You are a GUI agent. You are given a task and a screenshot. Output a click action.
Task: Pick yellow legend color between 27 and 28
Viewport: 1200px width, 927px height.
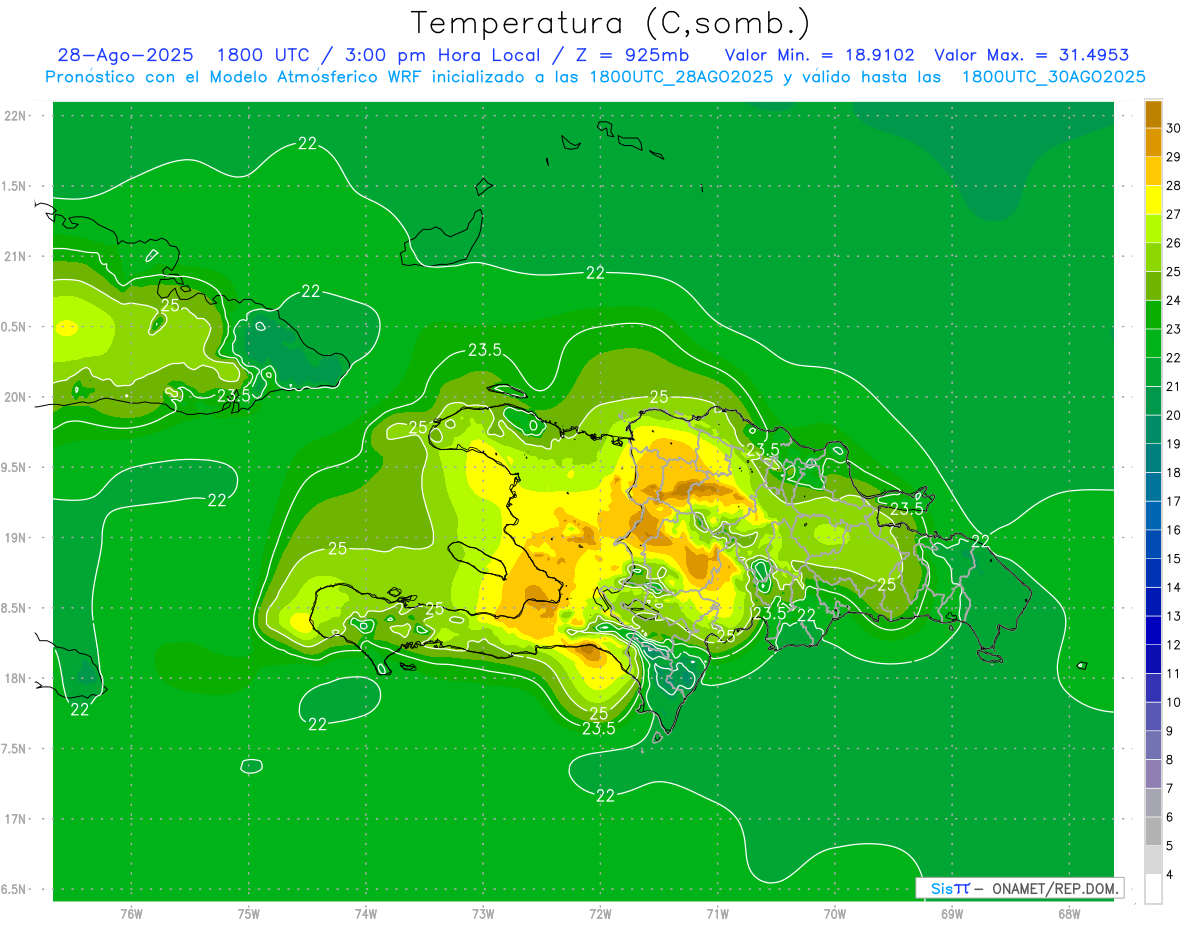[x=1153, y=200]
